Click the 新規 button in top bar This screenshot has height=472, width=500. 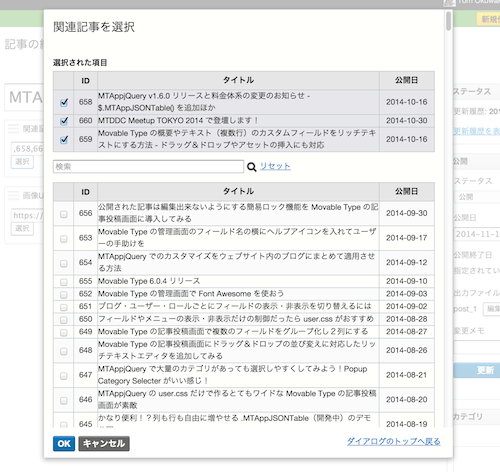coord(489,19)
